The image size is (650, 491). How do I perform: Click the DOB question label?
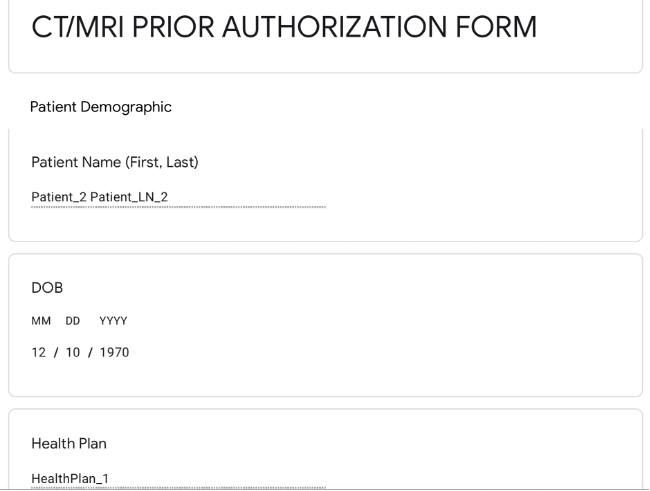47,288
